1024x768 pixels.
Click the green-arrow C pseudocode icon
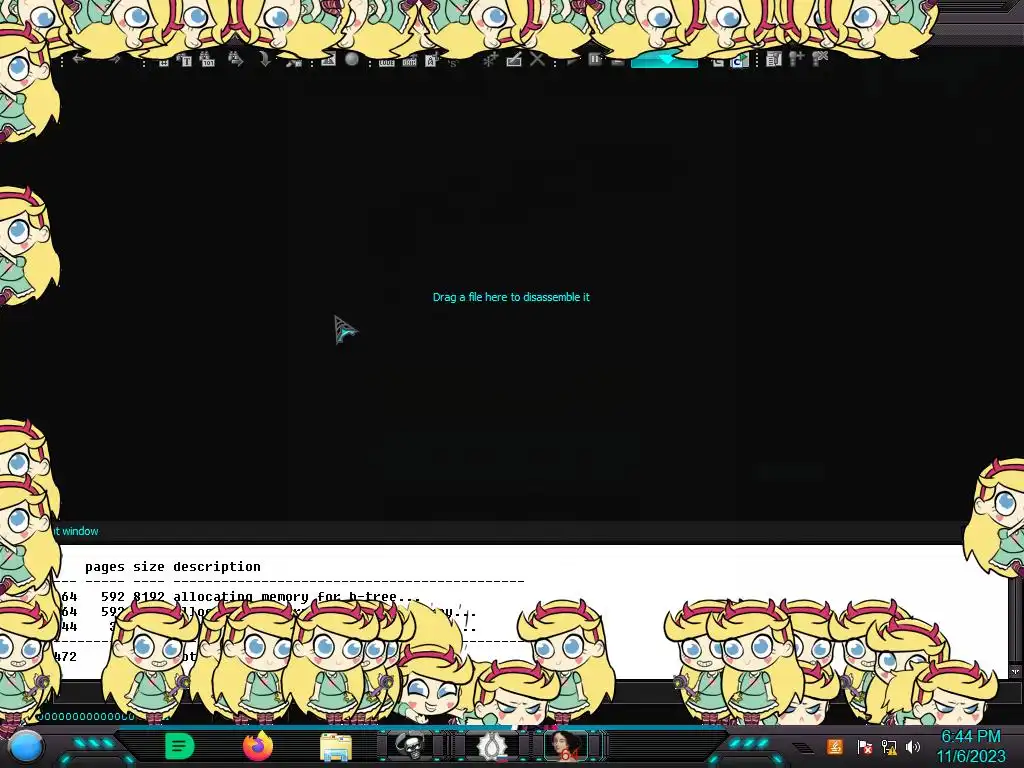[739, 61]
